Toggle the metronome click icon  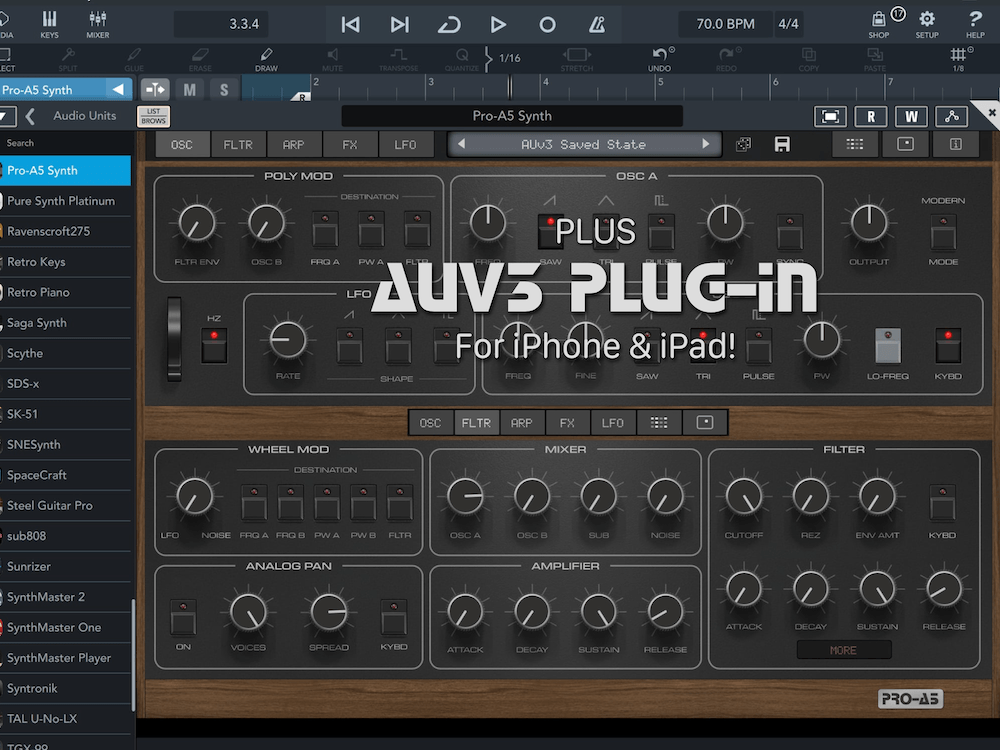click(596, 24)
